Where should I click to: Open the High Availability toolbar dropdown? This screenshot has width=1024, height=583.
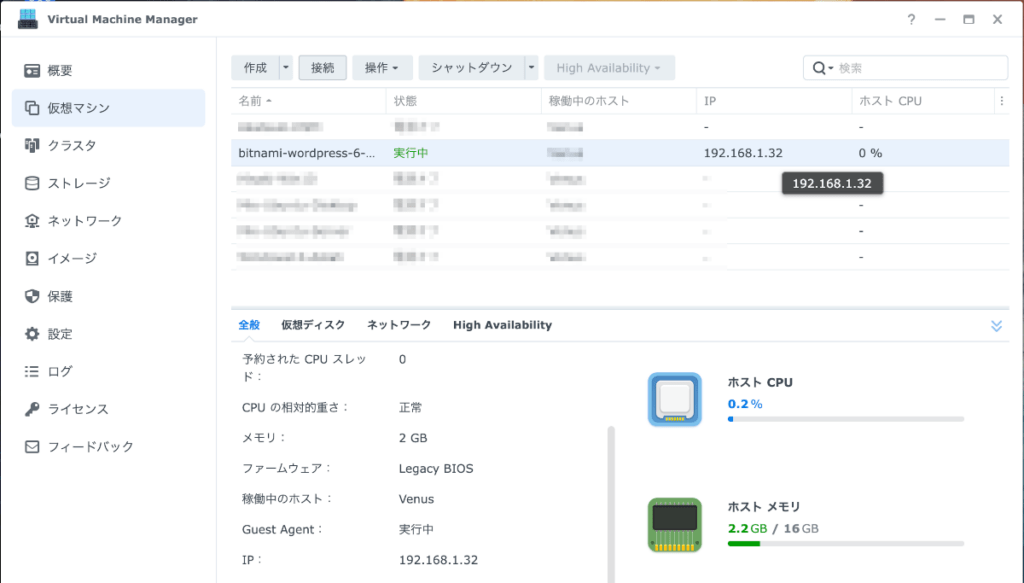[609, 68]
